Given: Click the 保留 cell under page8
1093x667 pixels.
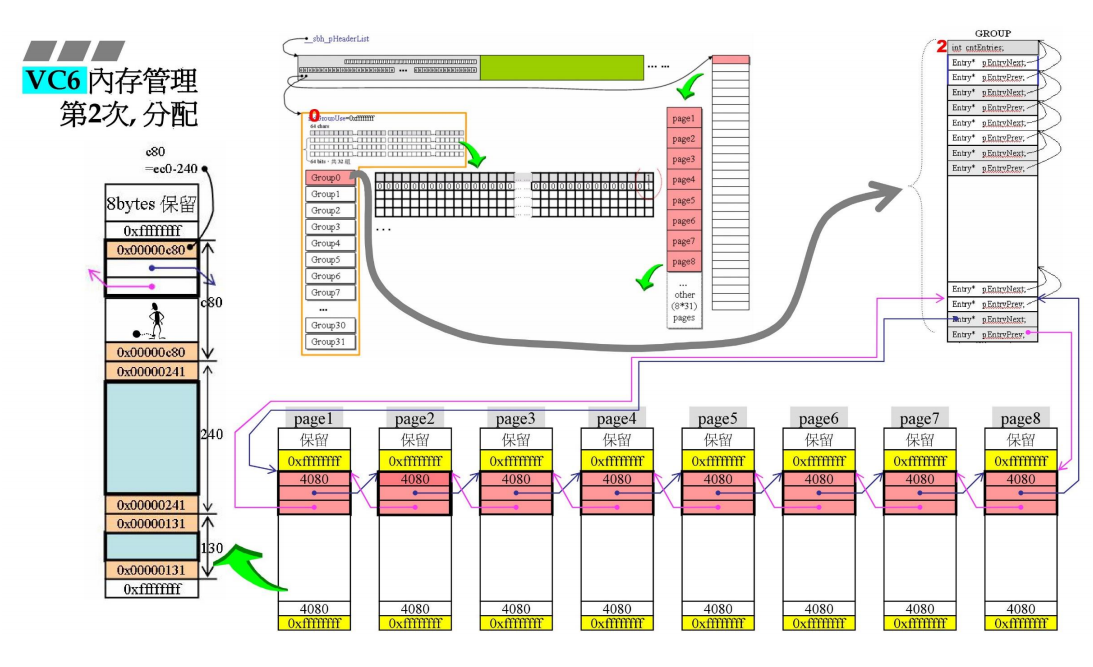Looking at the screenshot, I should point(1021,440).
